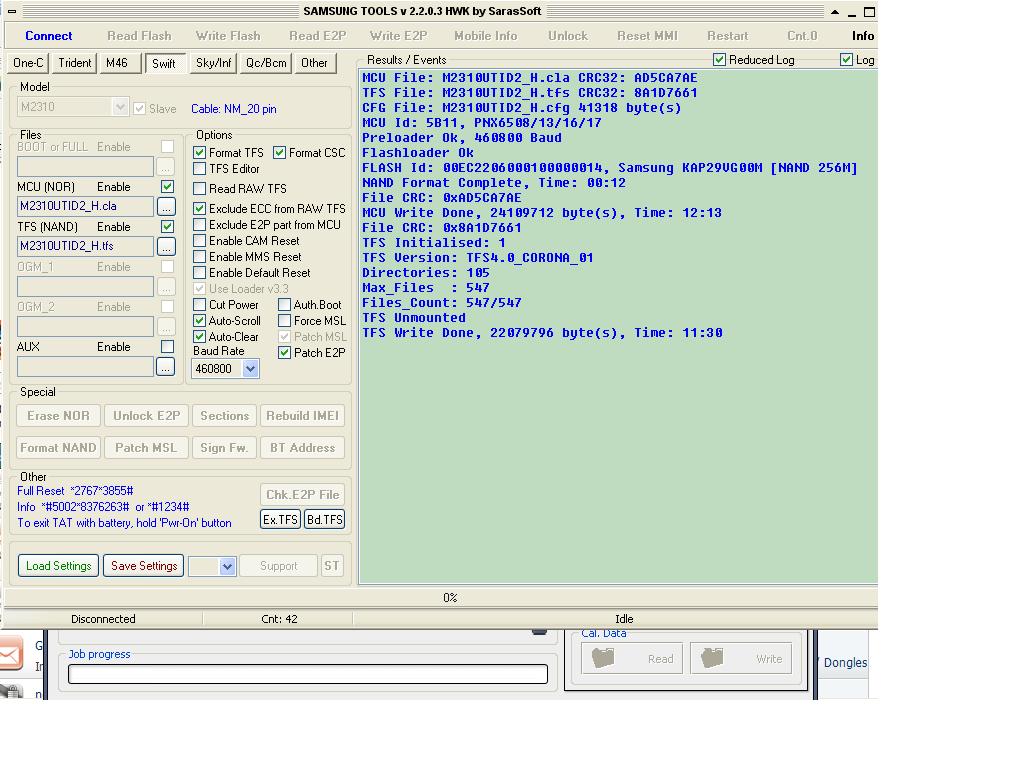Toggle Exclude ECC from RAW TFS
Viewport: 1024px width, 768px height.
(x=200, y=209)
